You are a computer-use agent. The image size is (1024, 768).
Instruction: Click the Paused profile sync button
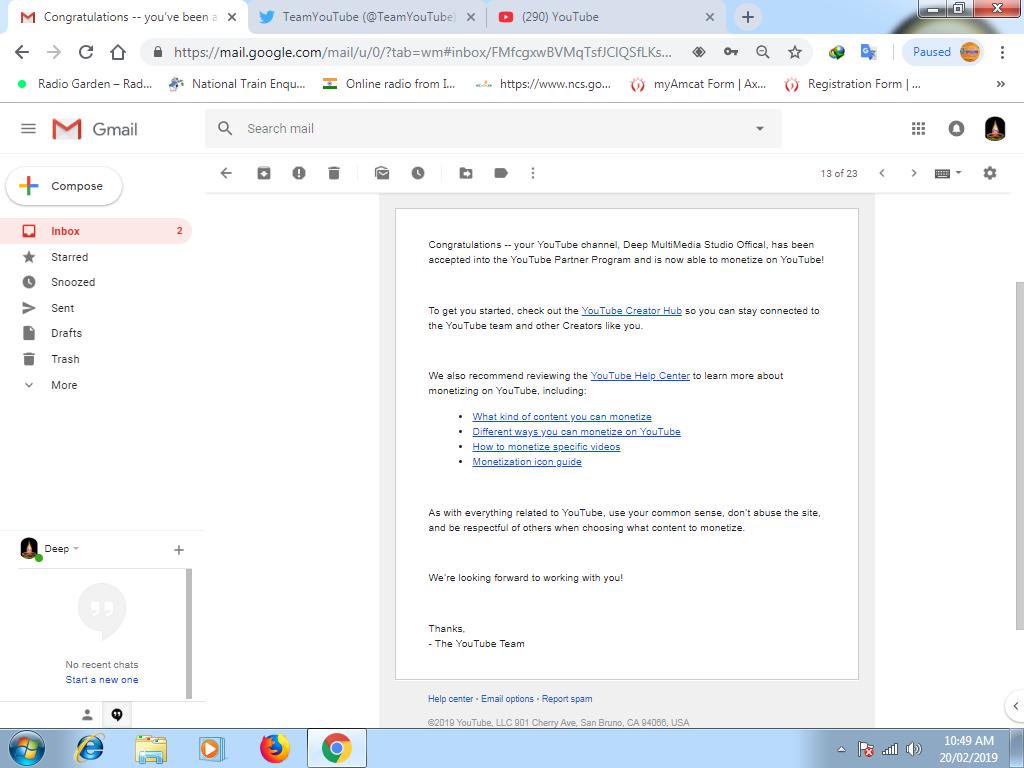tap(942, 52)
